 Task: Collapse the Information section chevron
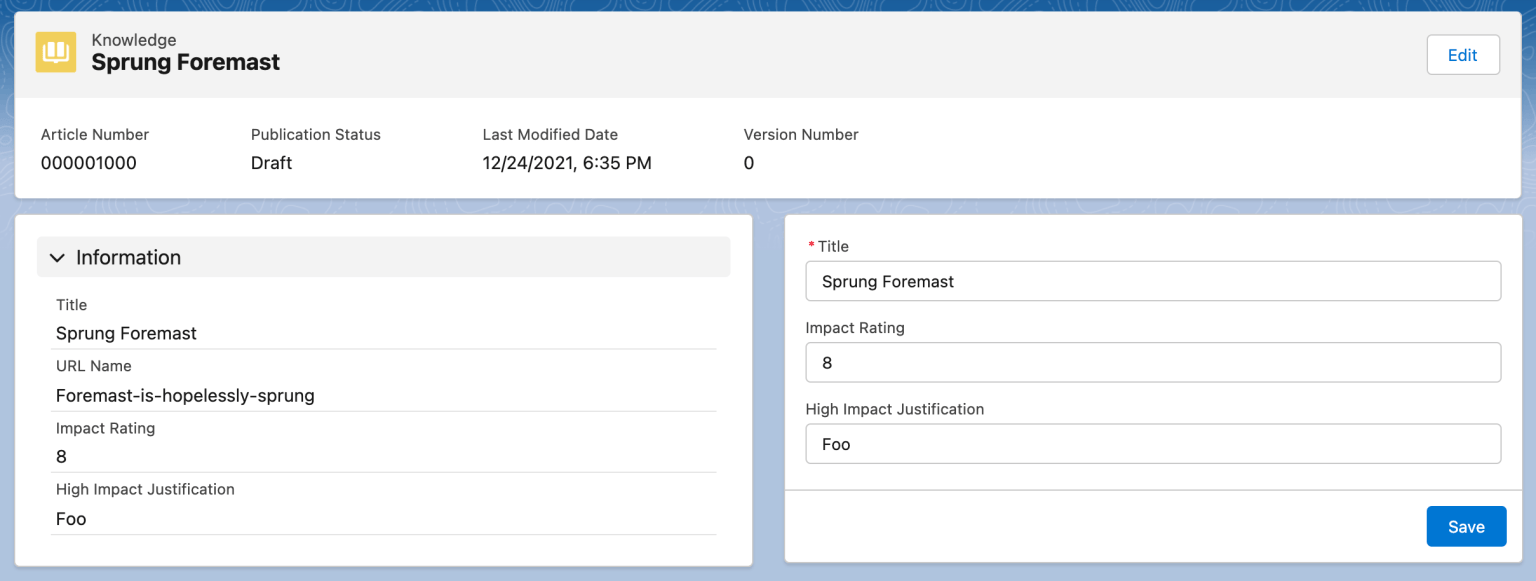(57, 257)
